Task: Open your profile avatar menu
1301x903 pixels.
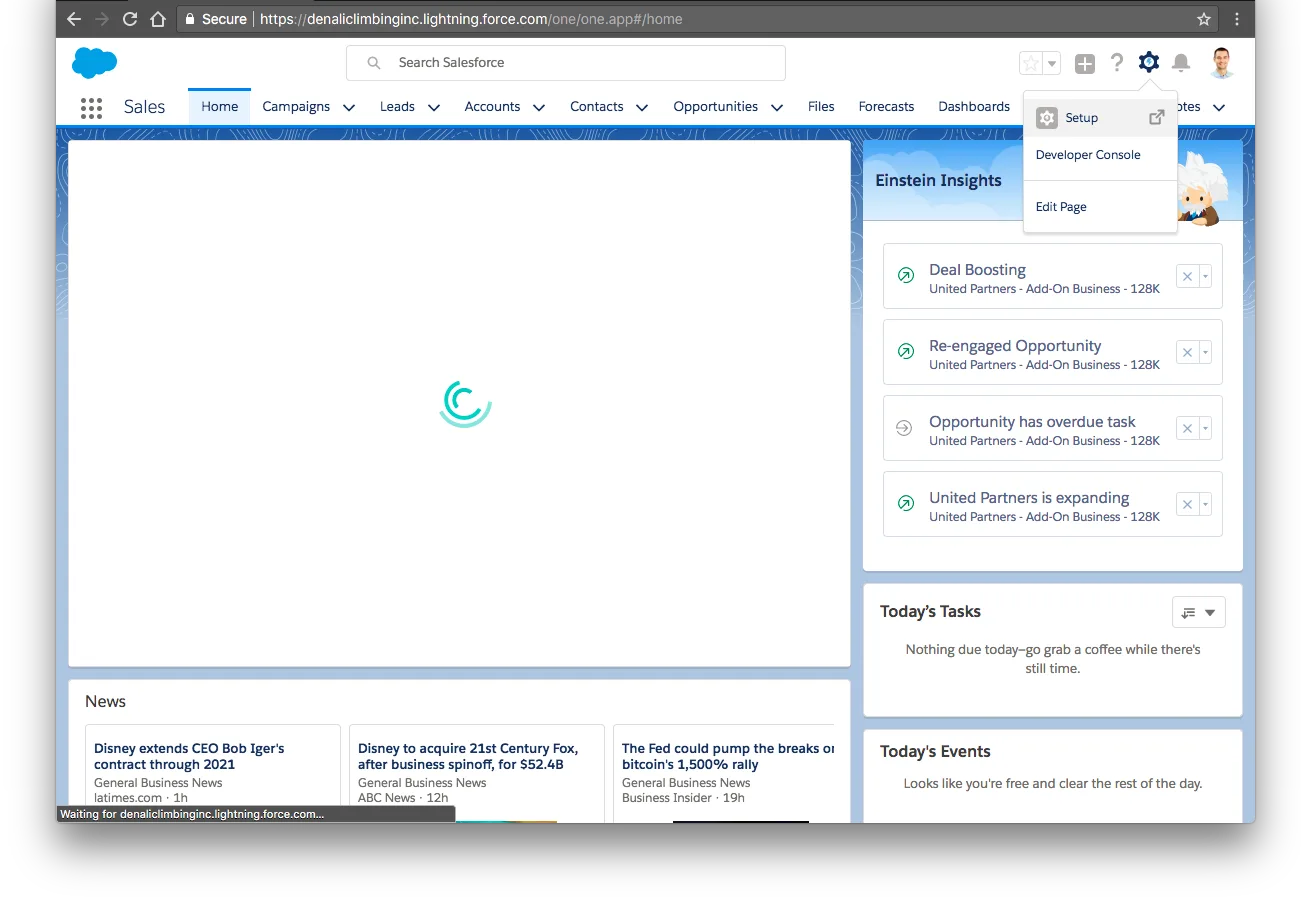Action: 1222,62
